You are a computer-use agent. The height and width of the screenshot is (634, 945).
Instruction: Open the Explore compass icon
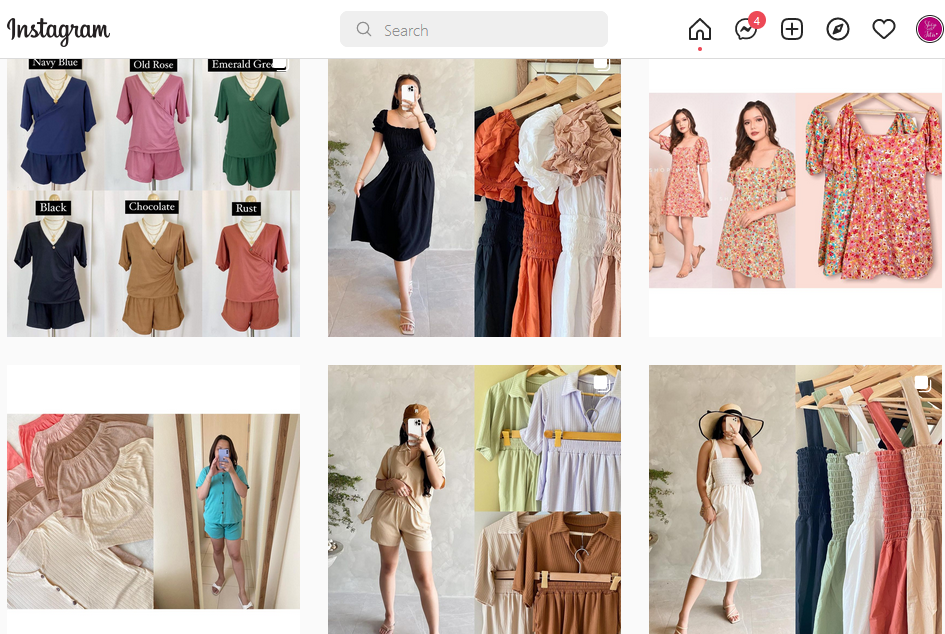[x=838, y=29]
